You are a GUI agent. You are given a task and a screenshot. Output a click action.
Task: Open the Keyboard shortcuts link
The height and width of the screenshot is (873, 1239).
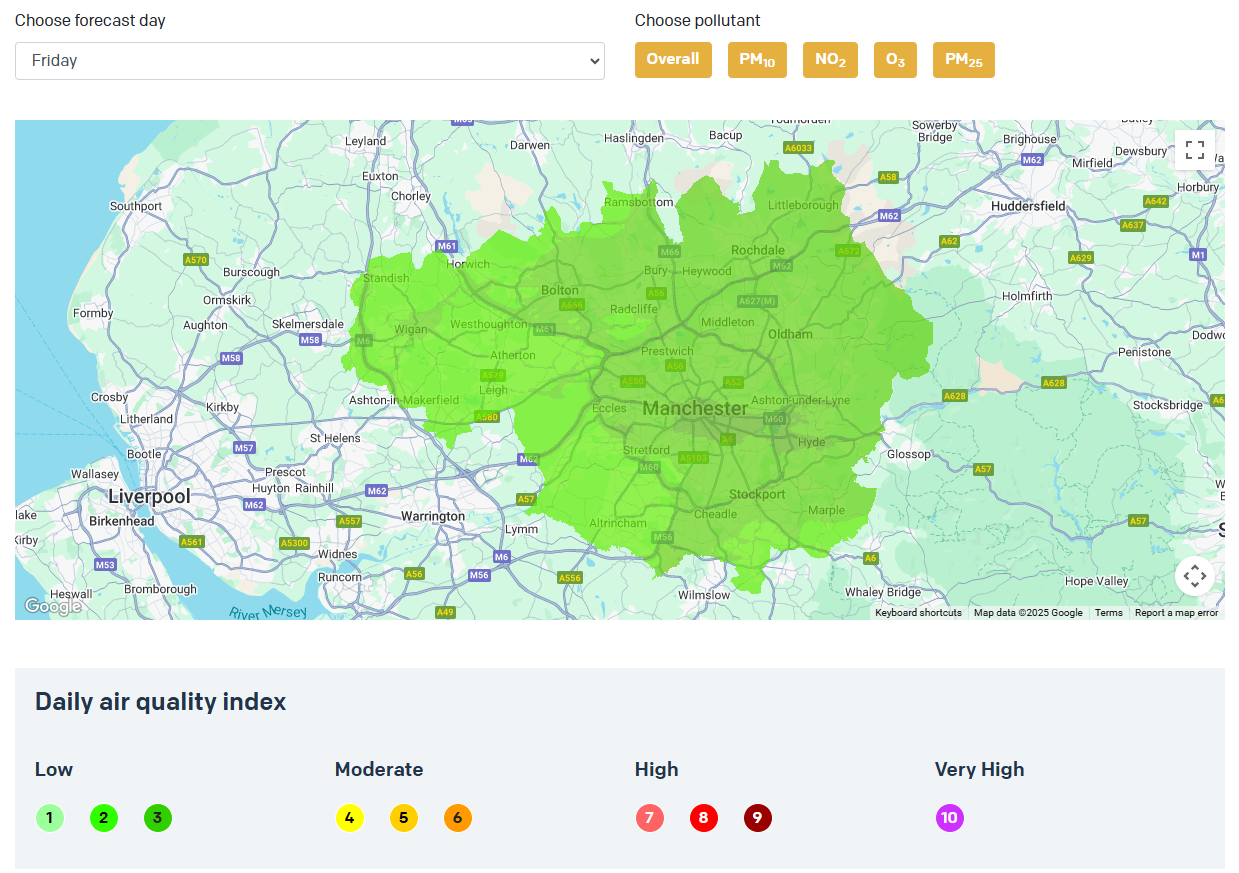click(917, 612)
